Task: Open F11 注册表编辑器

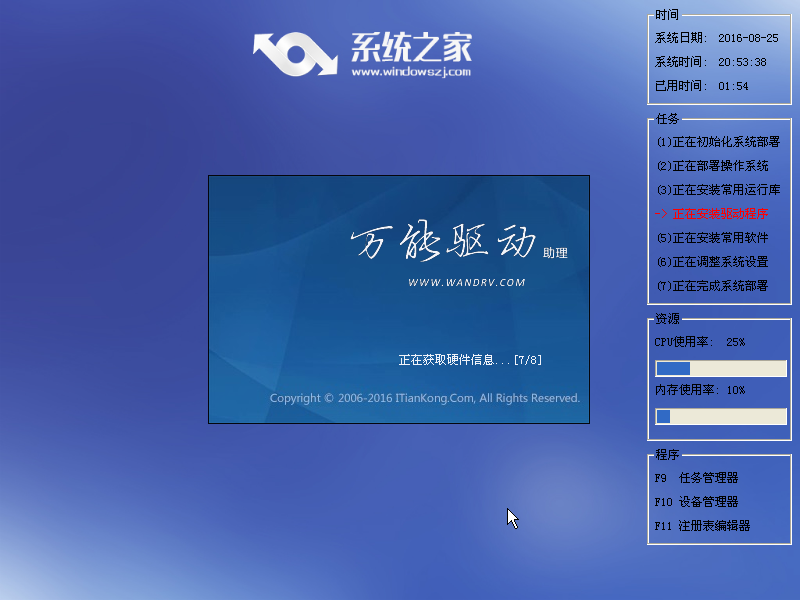Action: 702,526
